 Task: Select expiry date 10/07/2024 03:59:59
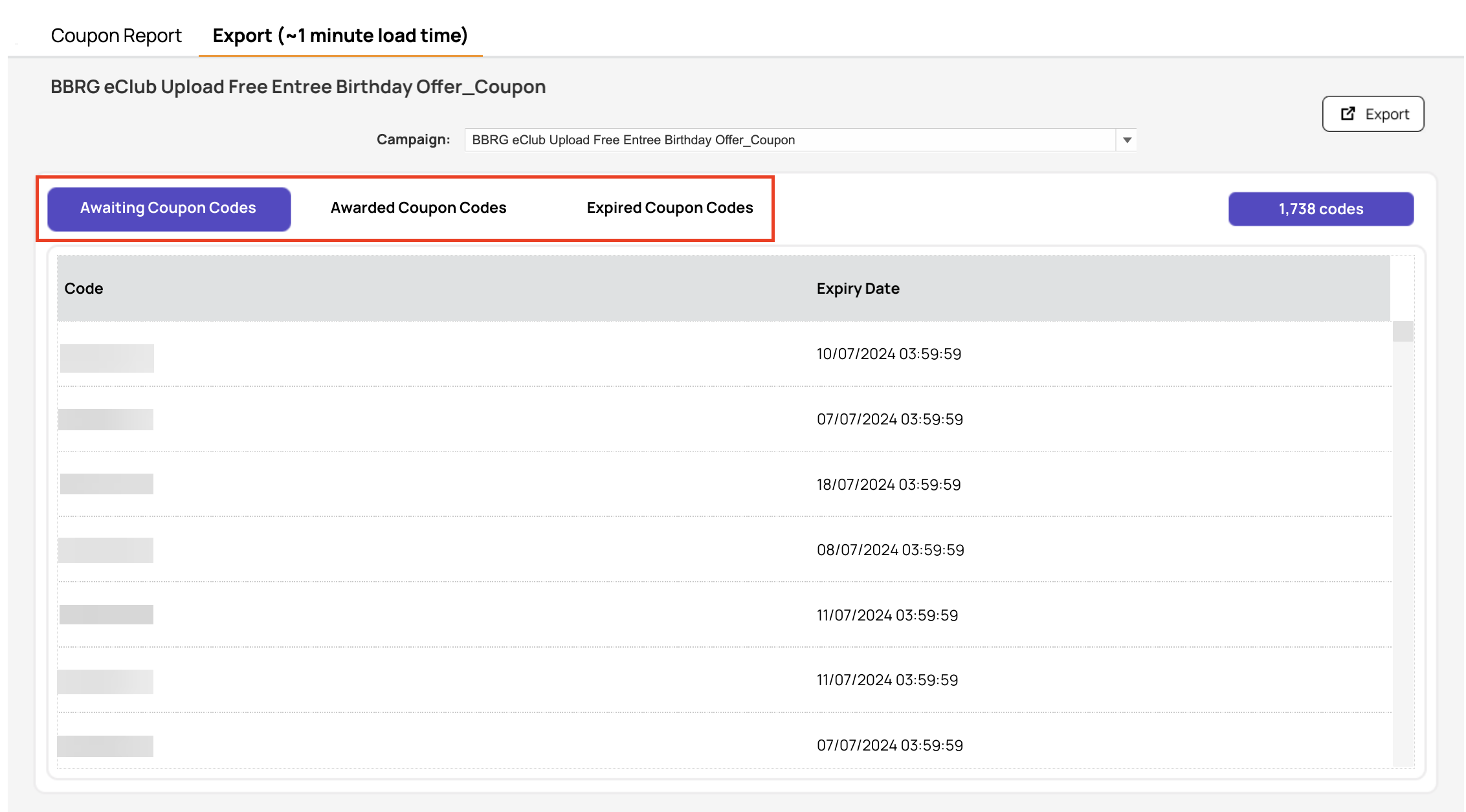click(889, 354)
